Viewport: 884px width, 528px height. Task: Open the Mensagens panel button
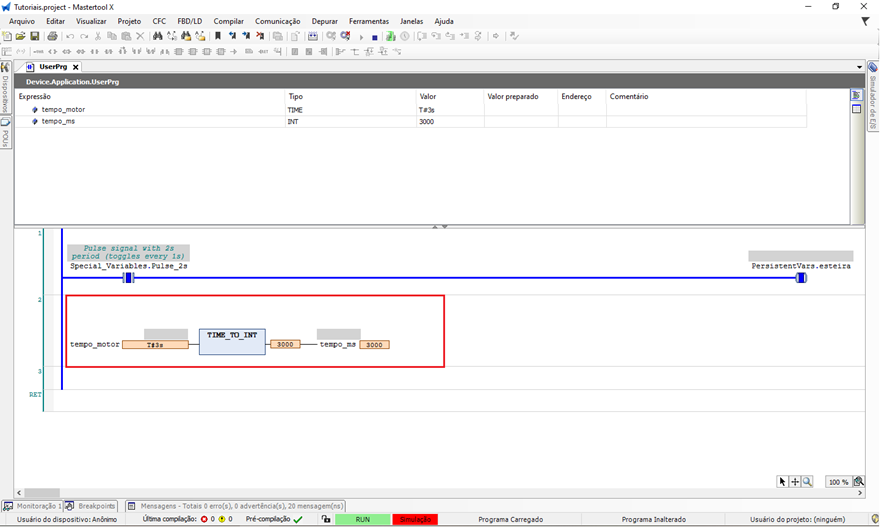pos(236,506)
